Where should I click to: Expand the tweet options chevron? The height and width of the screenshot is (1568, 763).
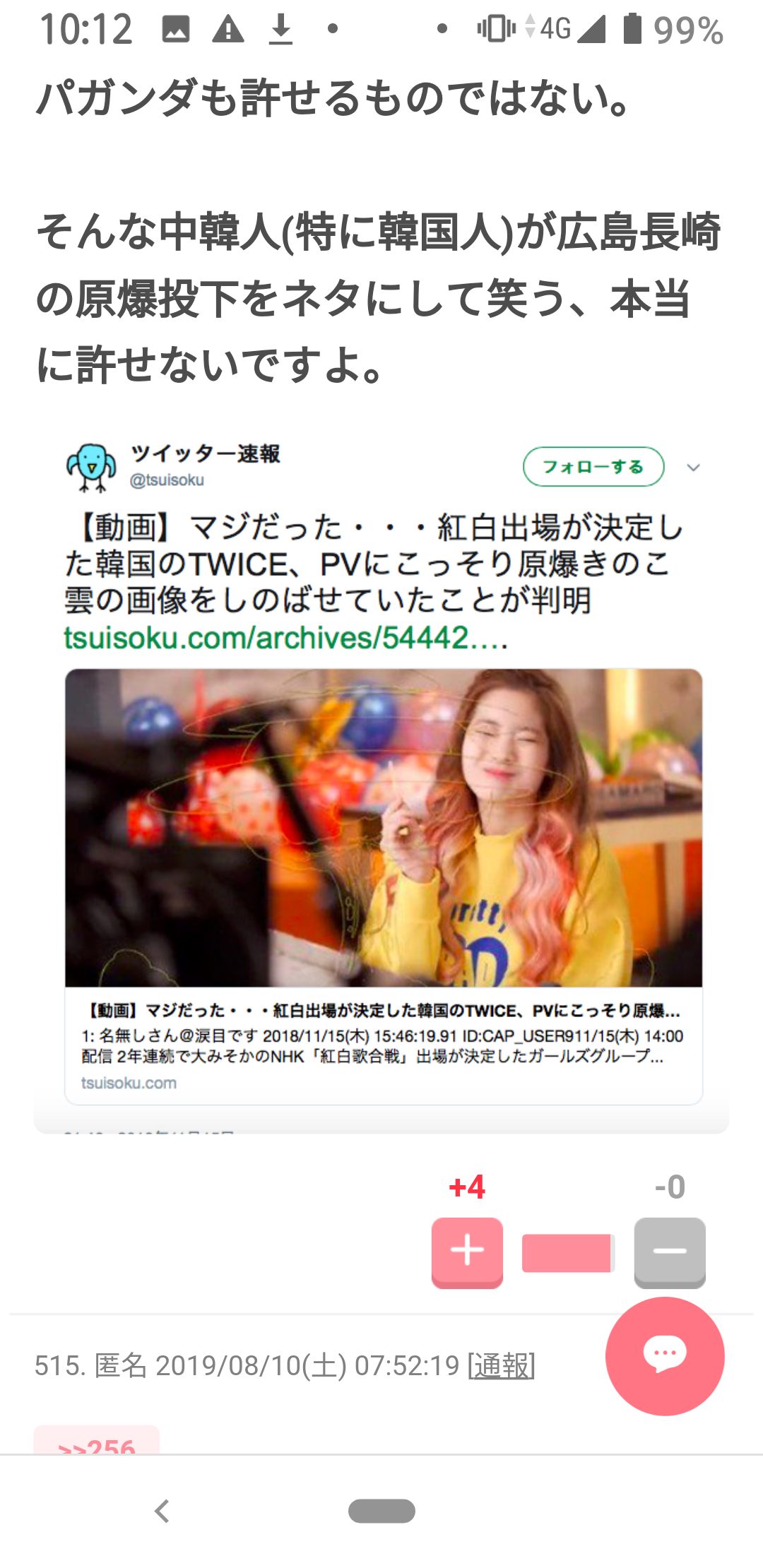[x=693, y=467]
